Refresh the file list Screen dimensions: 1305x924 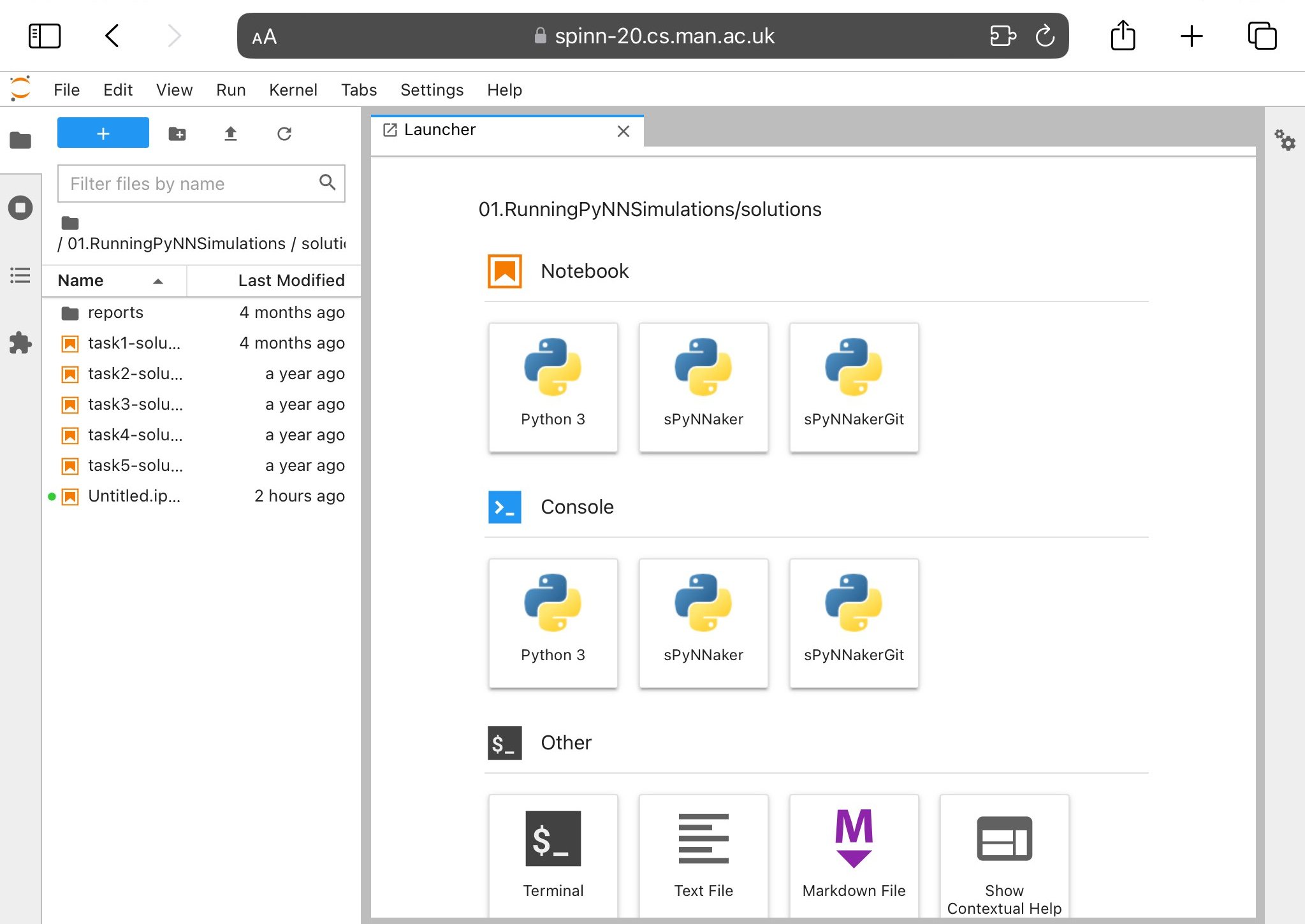(284, 134)
